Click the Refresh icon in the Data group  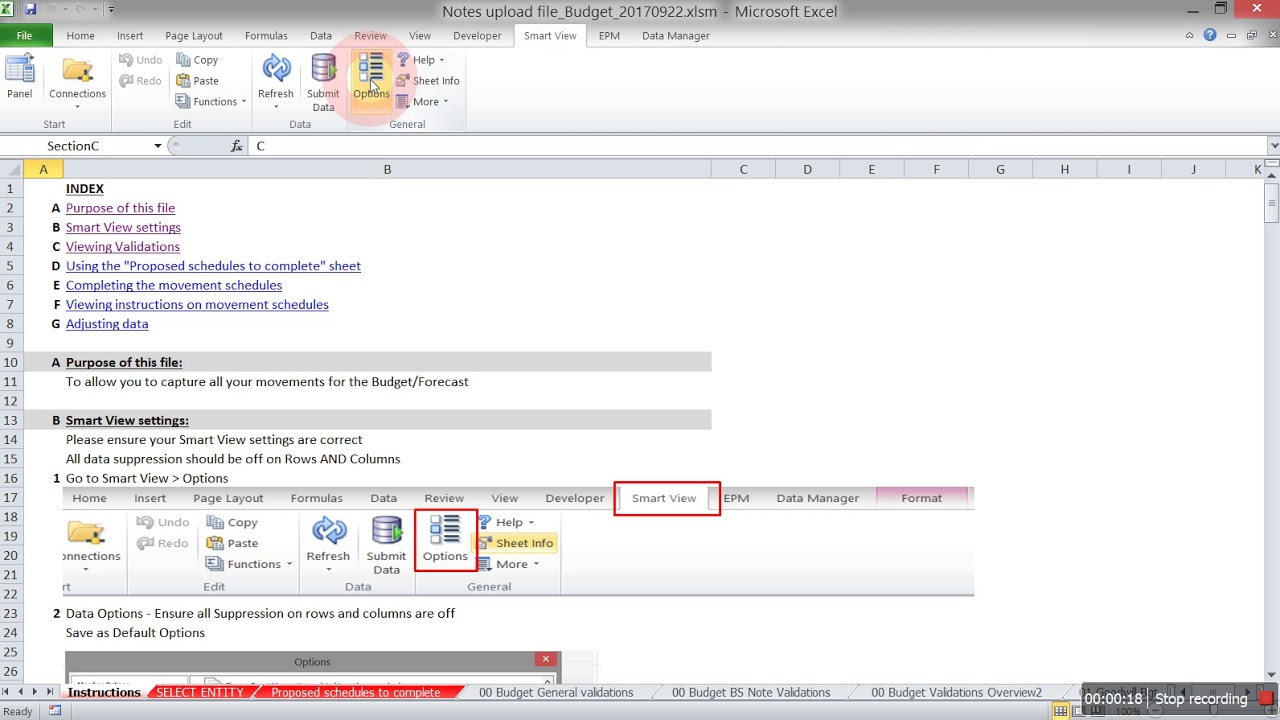pyautogui.click(x=276, y=70)
